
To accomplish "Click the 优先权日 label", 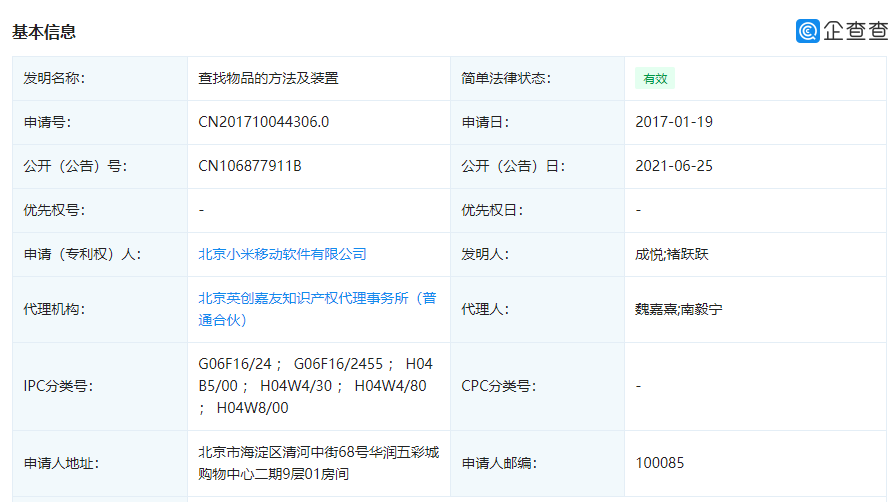I will (x=492, y=210).
